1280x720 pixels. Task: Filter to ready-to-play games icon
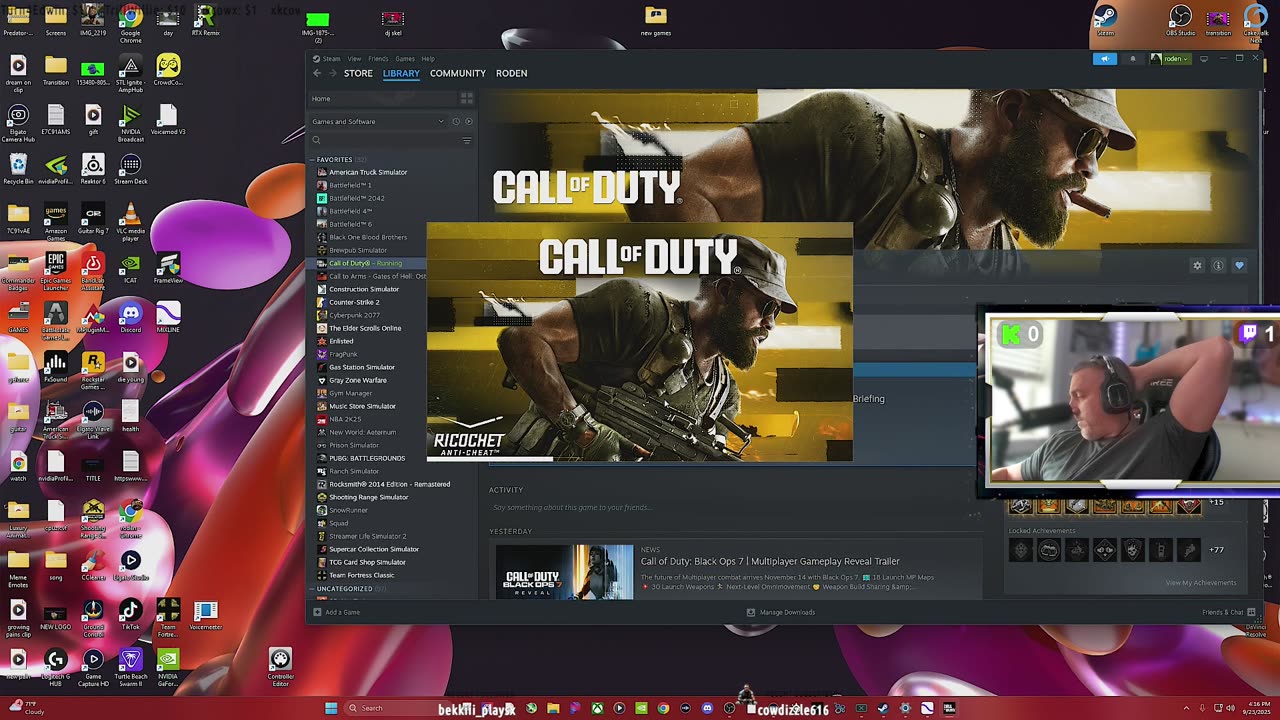tap(468, 122)
